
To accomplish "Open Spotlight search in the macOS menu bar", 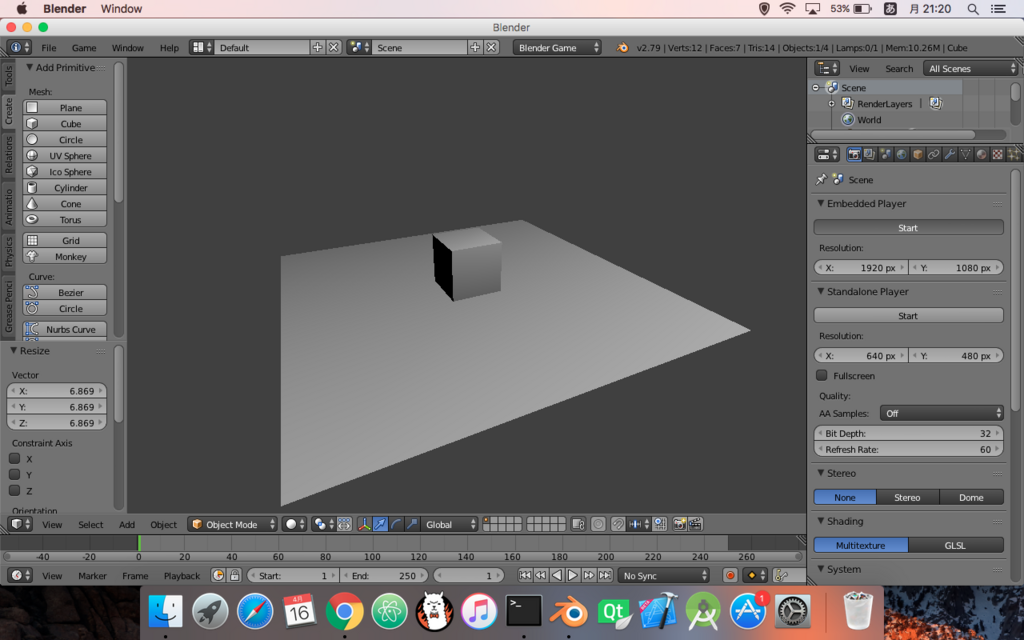I will click(x=972, y=8).
